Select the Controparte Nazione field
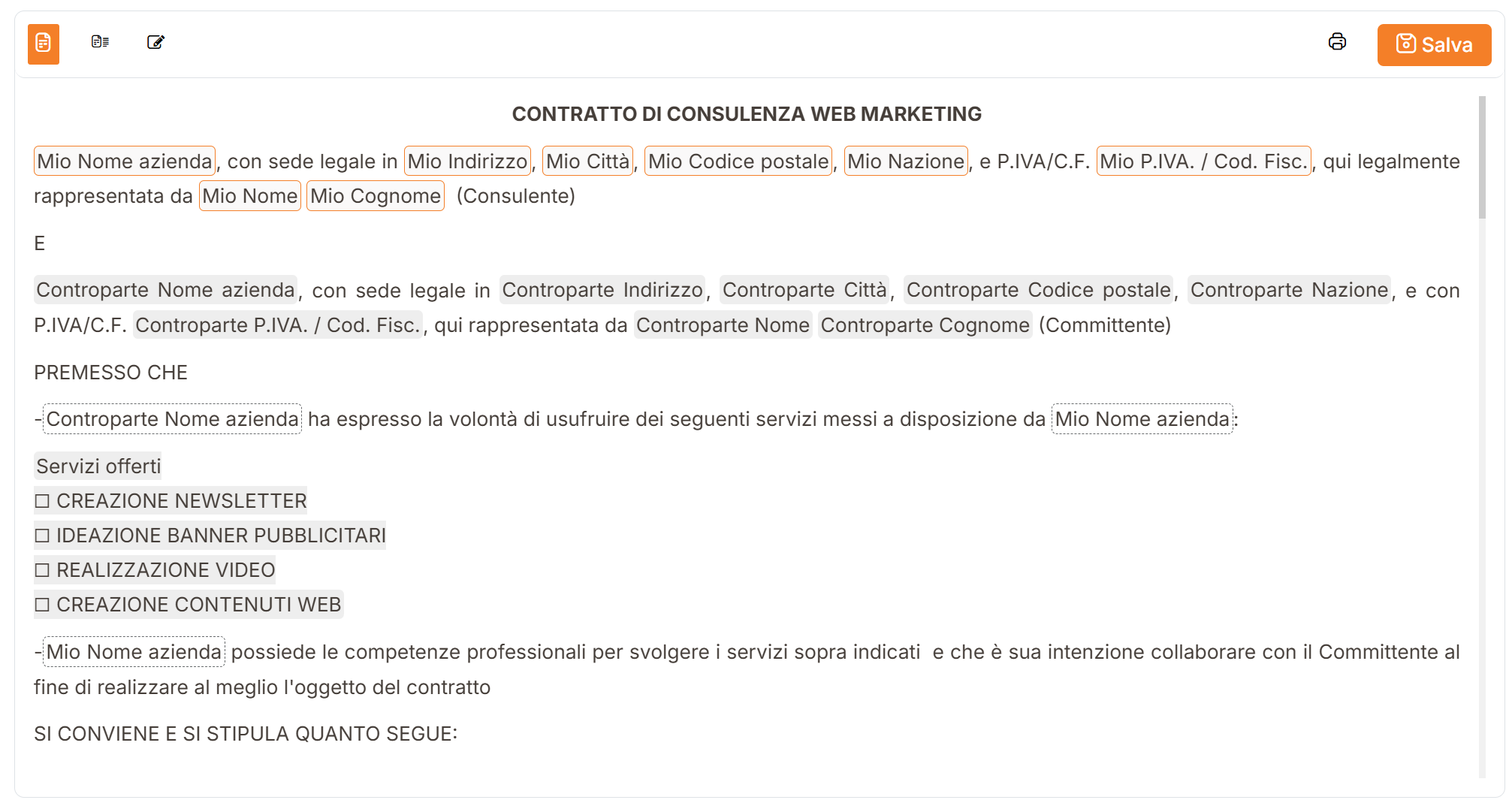The height and width of the screenshot is (809, 1512). point(1289,290)
